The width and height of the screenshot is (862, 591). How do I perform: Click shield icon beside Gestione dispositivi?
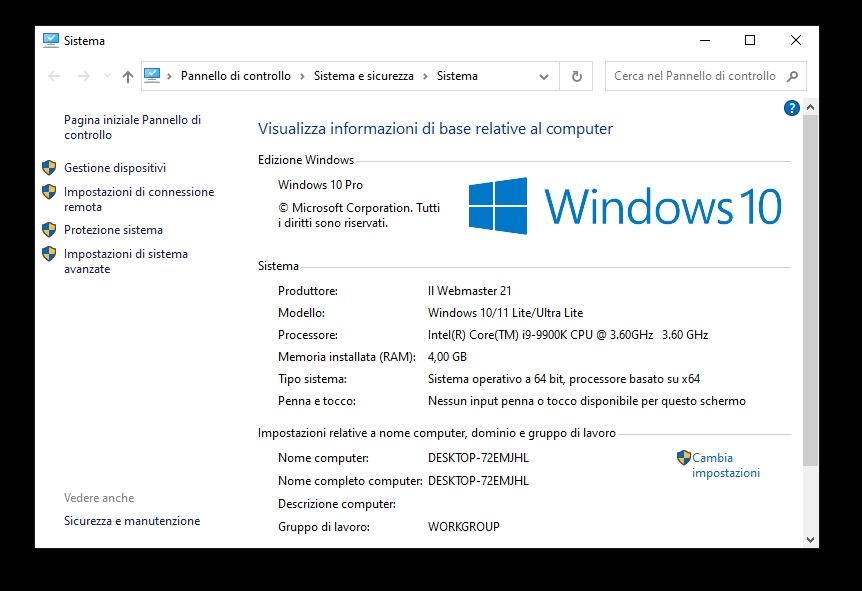pos(49,168)
